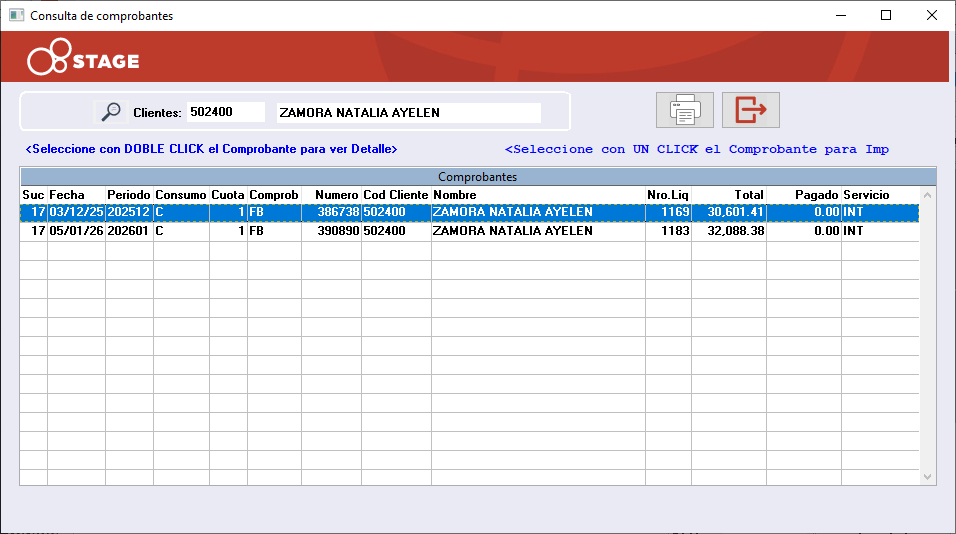Minimize the Consulta de comprobantes window
956x534 pixels.
pos(839,15)
